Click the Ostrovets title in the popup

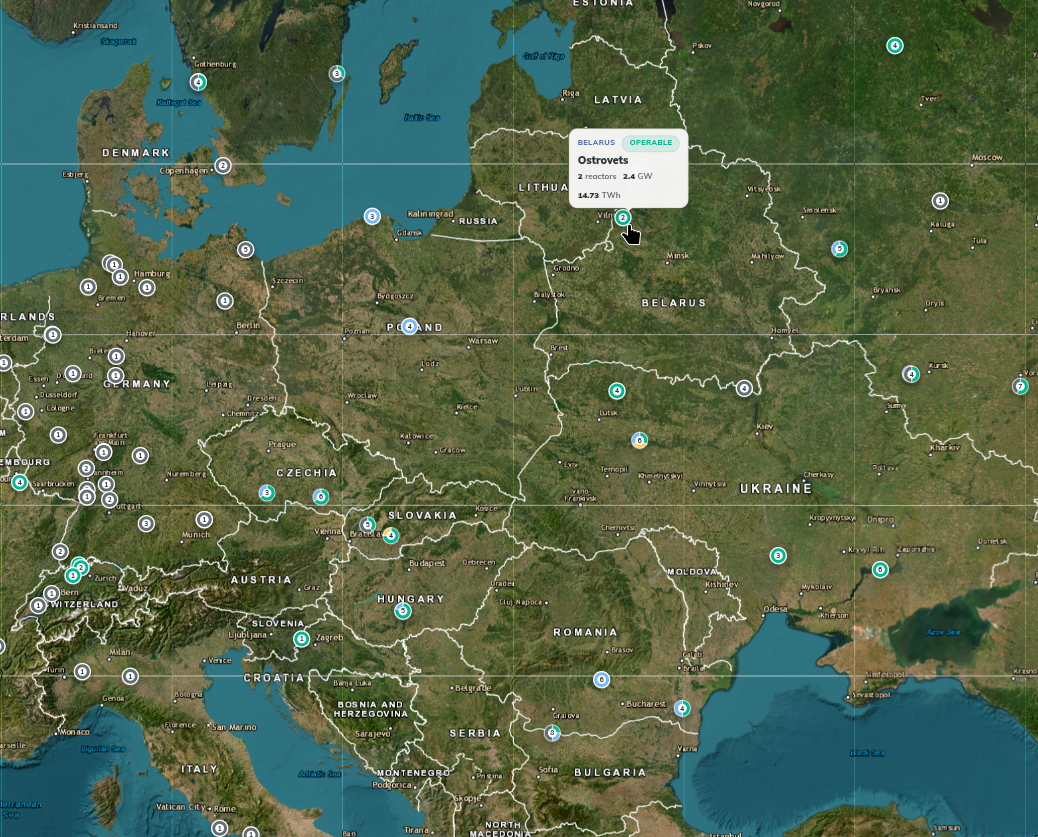coord(603,160)
